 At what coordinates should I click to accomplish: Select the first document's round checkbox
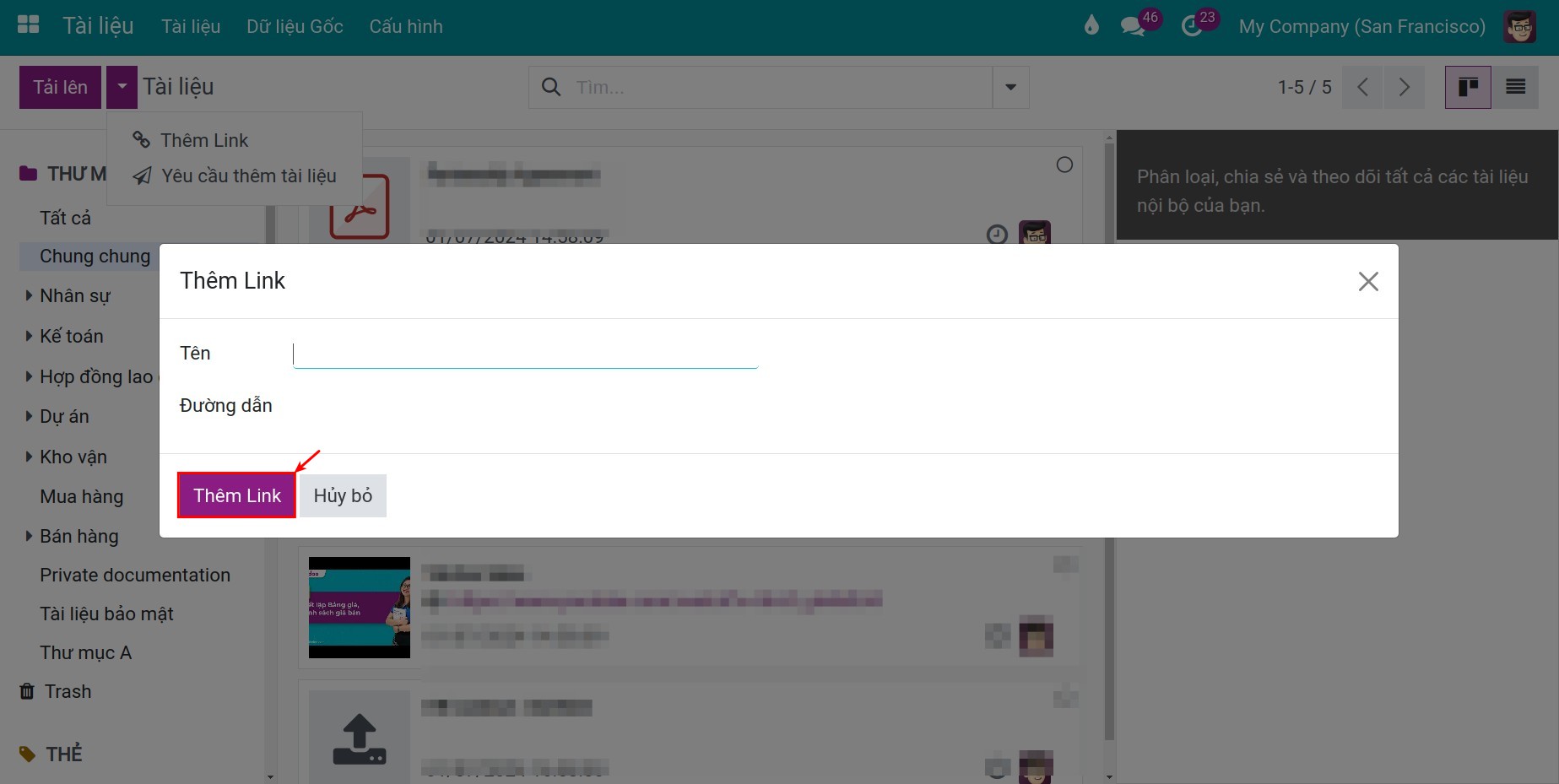1064,165
